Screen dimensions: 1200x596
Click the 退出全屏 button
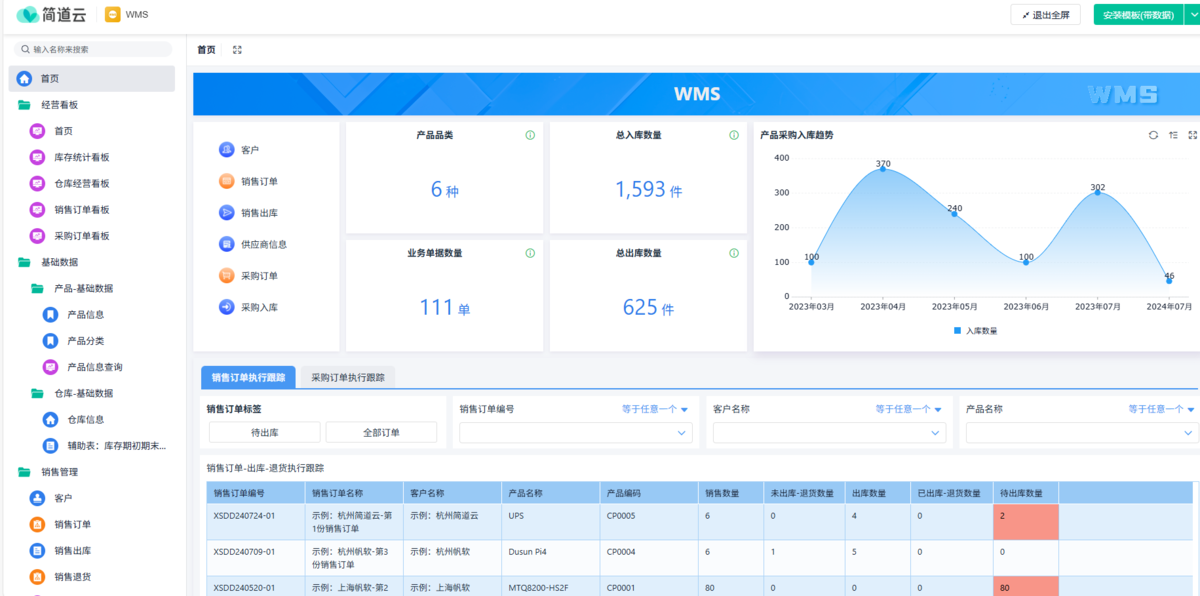coord(1045,15)
